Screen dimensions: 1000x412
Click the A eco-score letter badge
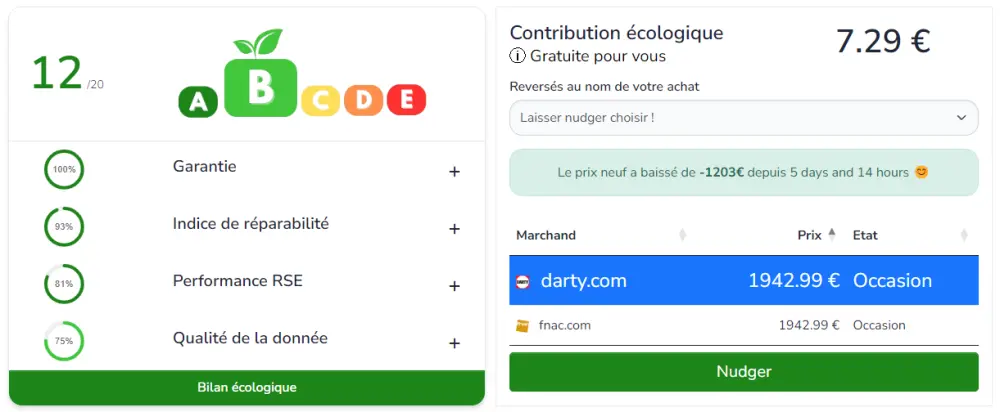click(198, 101)
